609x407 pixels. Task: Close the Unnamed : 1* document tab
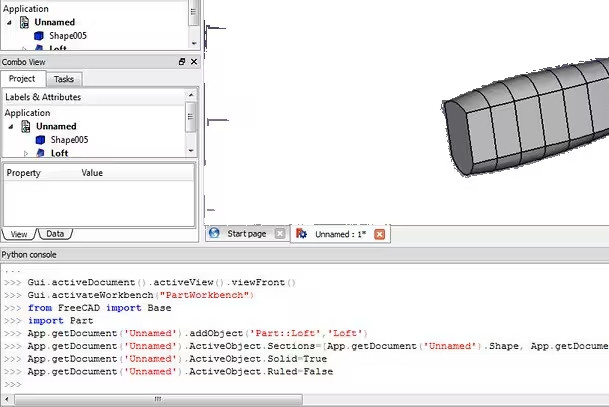[379, 234]
